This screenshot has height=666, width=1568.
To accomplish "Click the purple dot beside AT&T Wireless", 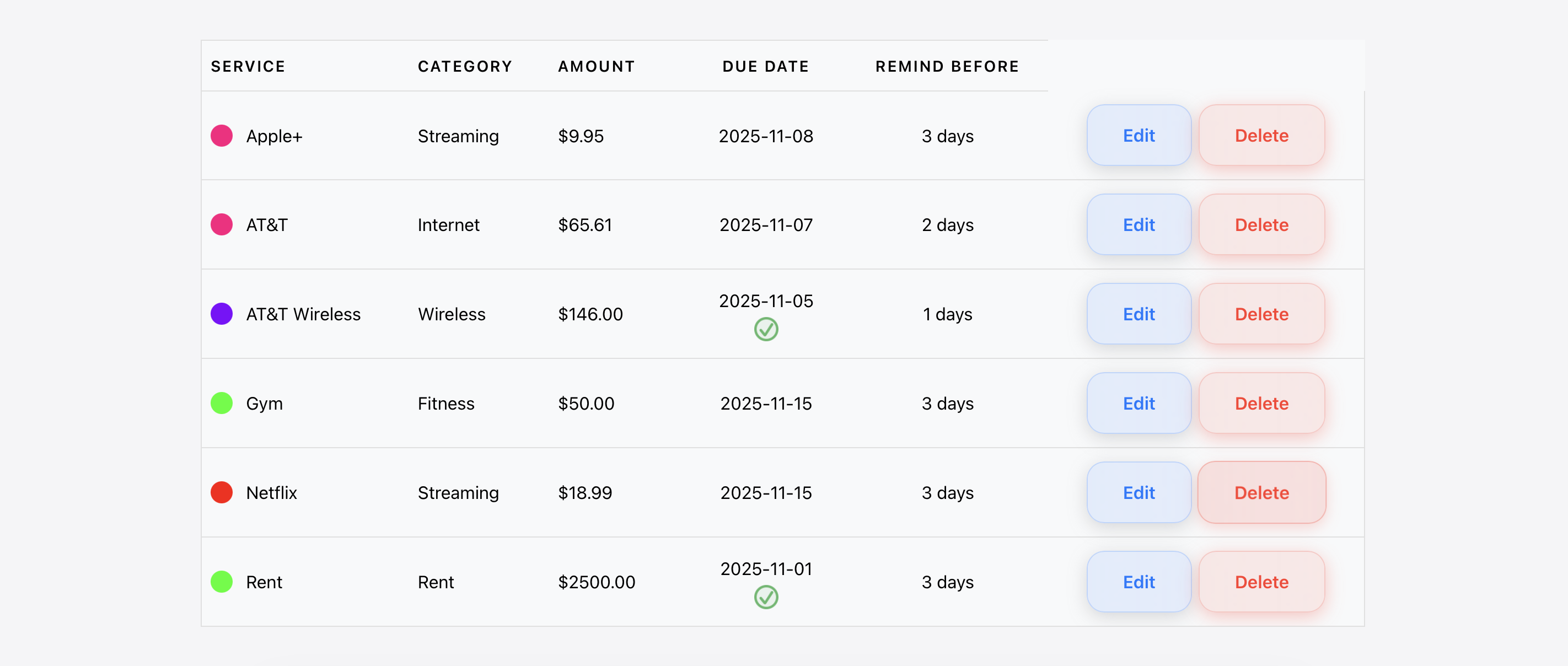I will tap(222, 314).
